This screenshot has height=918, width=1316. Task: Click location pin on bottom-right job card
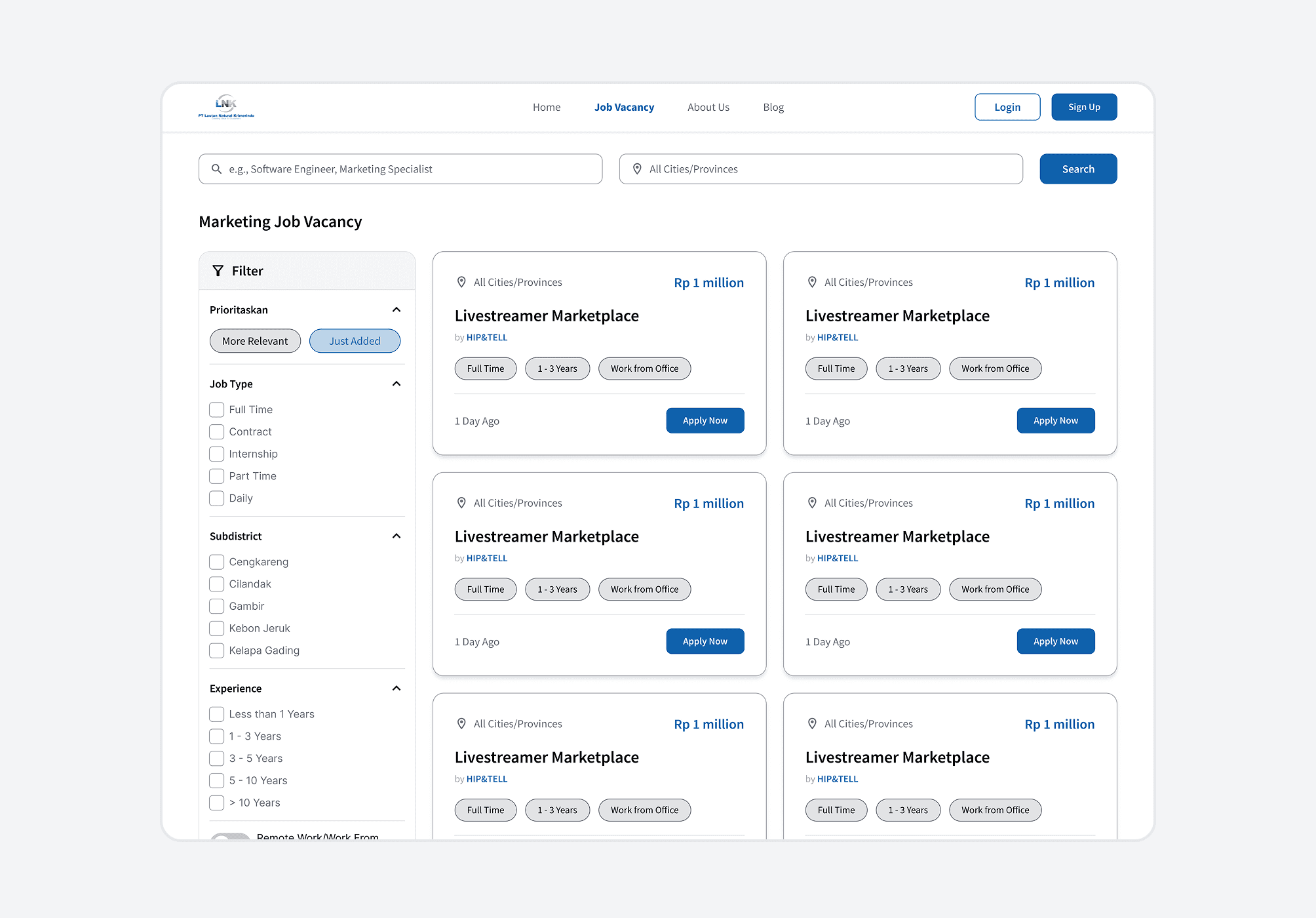pyautogui.click(x=812, y=724)
